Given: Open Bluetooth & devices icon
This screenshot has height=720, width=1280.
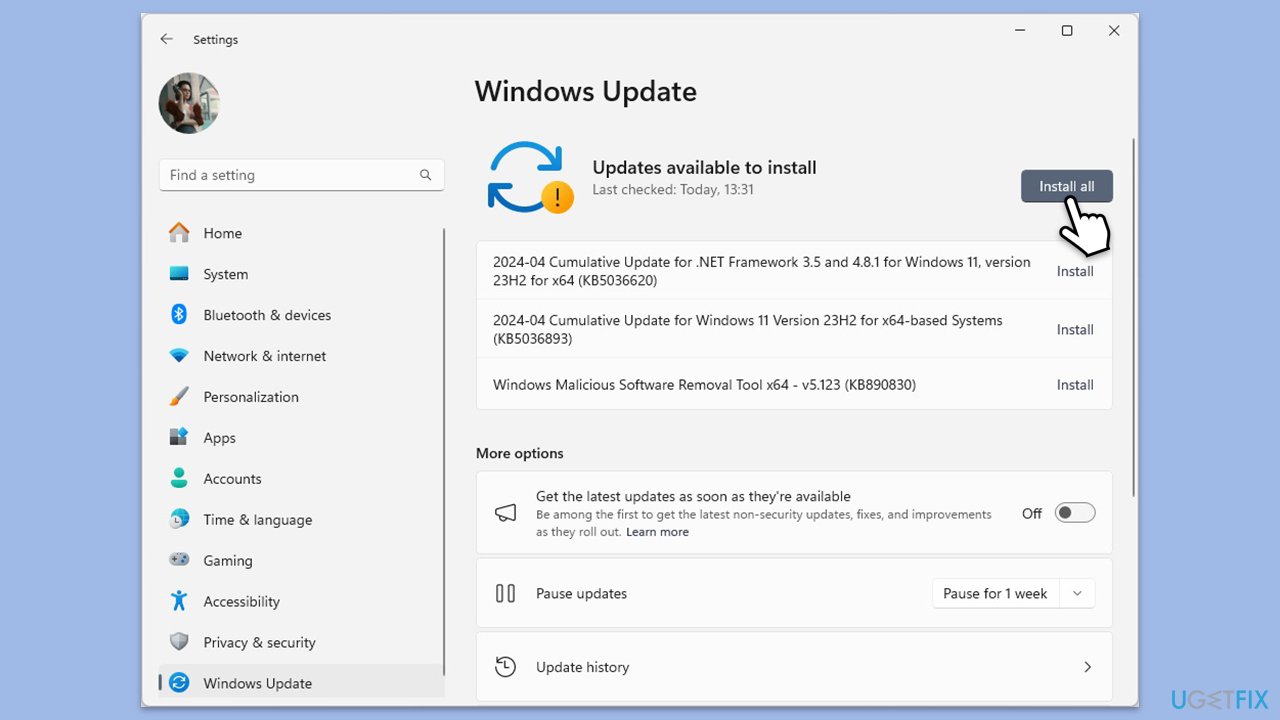Looking at the screenshot, I should point(179,315).
